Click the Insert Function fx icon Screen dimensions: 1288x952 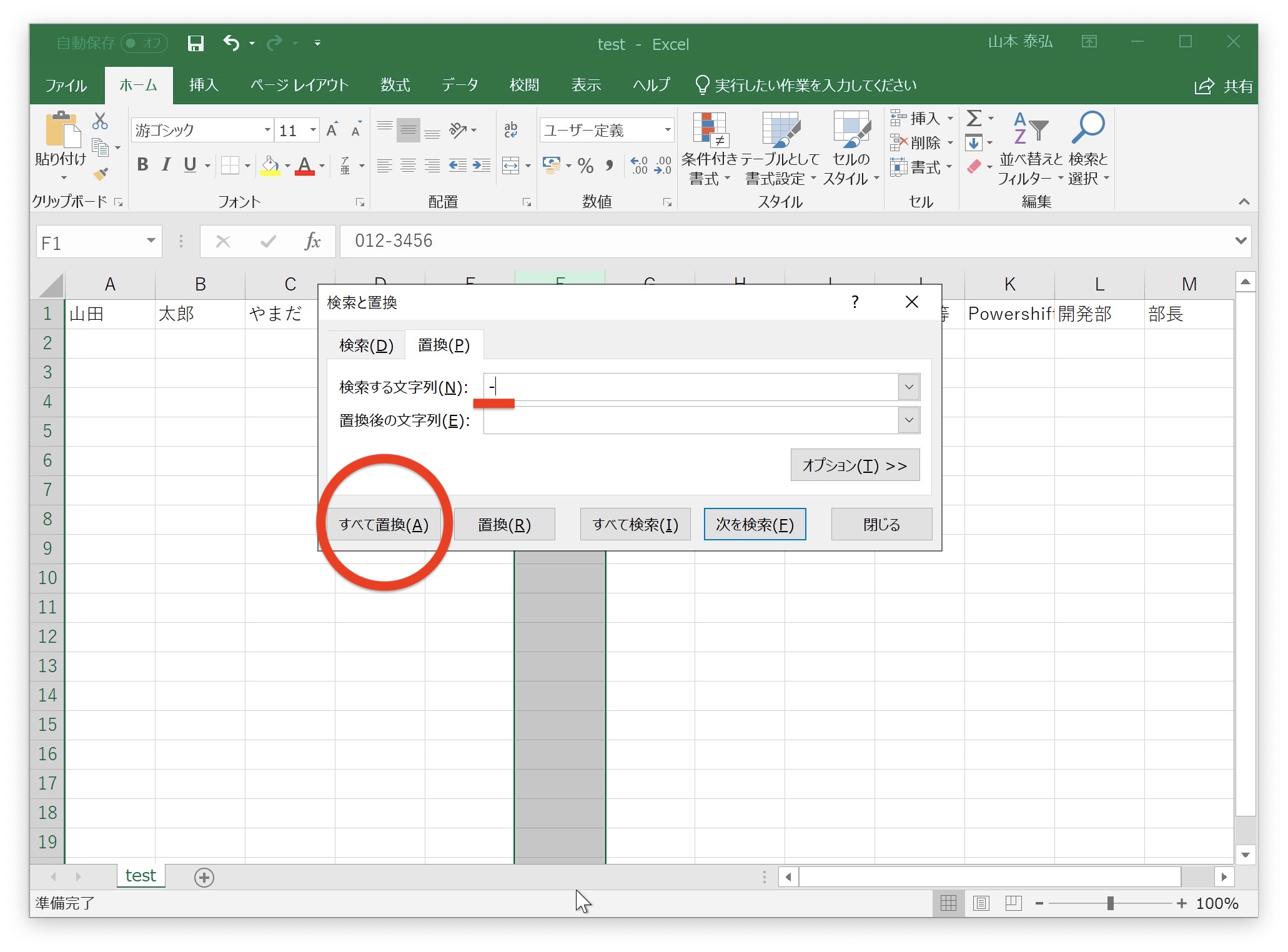click(x=312, y=241)
